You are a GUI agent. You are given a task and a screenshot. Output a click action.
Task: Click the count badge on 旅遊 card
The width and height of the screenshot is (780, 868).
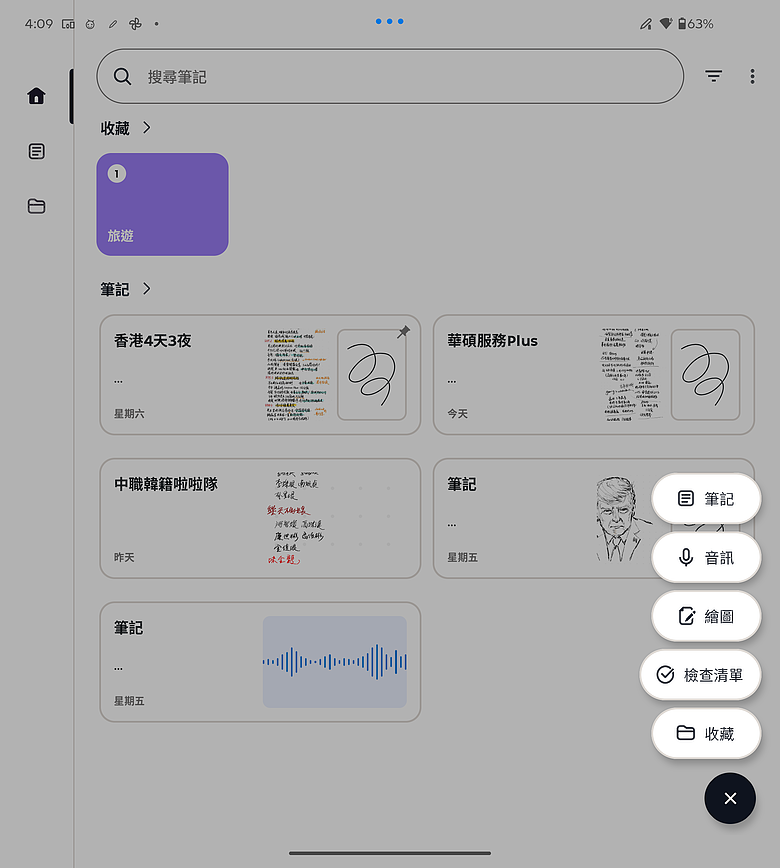(117, 174)
